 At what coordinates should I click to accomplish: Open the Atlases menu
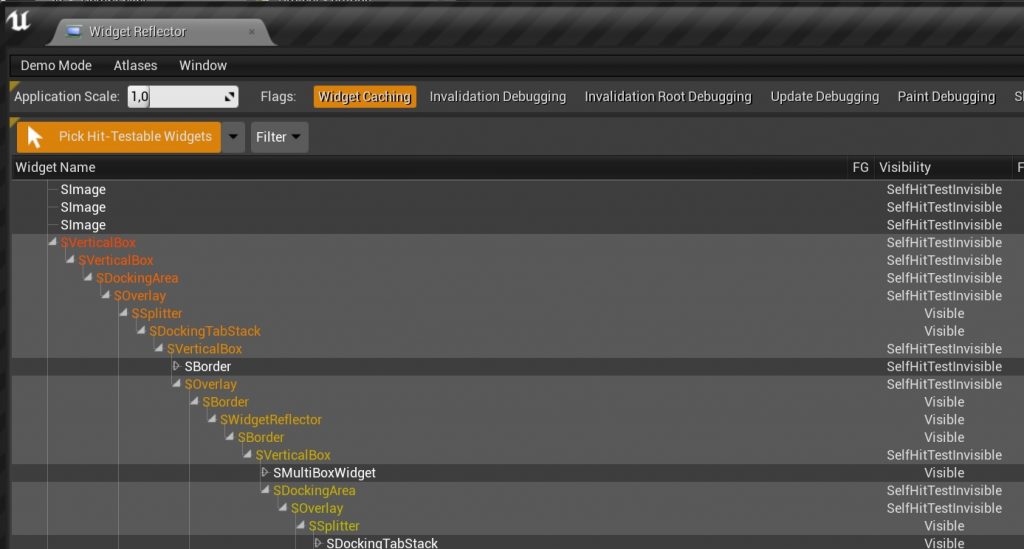(x=135, y=65)
